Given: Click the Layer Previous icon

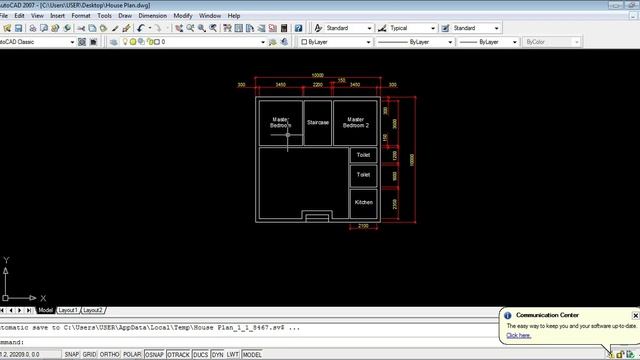Looking at the screenshot, I should 284,42.
